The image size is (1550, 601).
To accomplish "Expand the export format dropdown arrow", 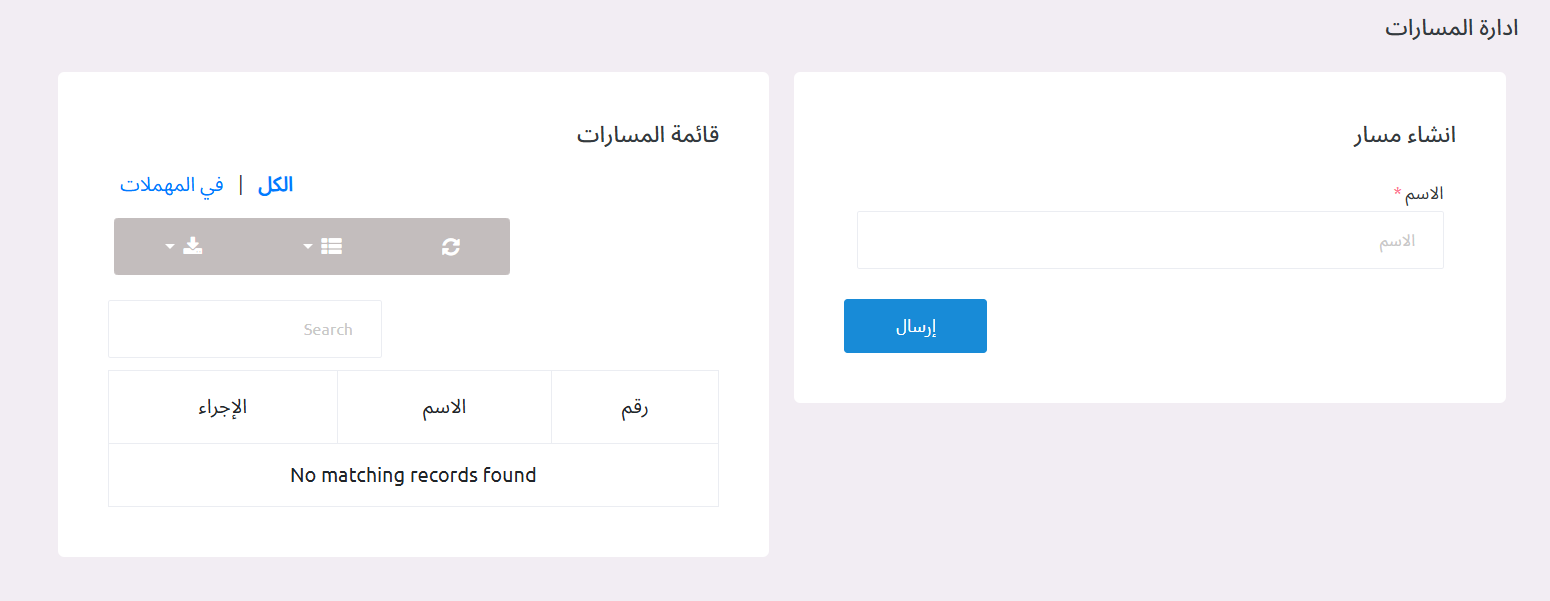I will [x=169, y=247].
